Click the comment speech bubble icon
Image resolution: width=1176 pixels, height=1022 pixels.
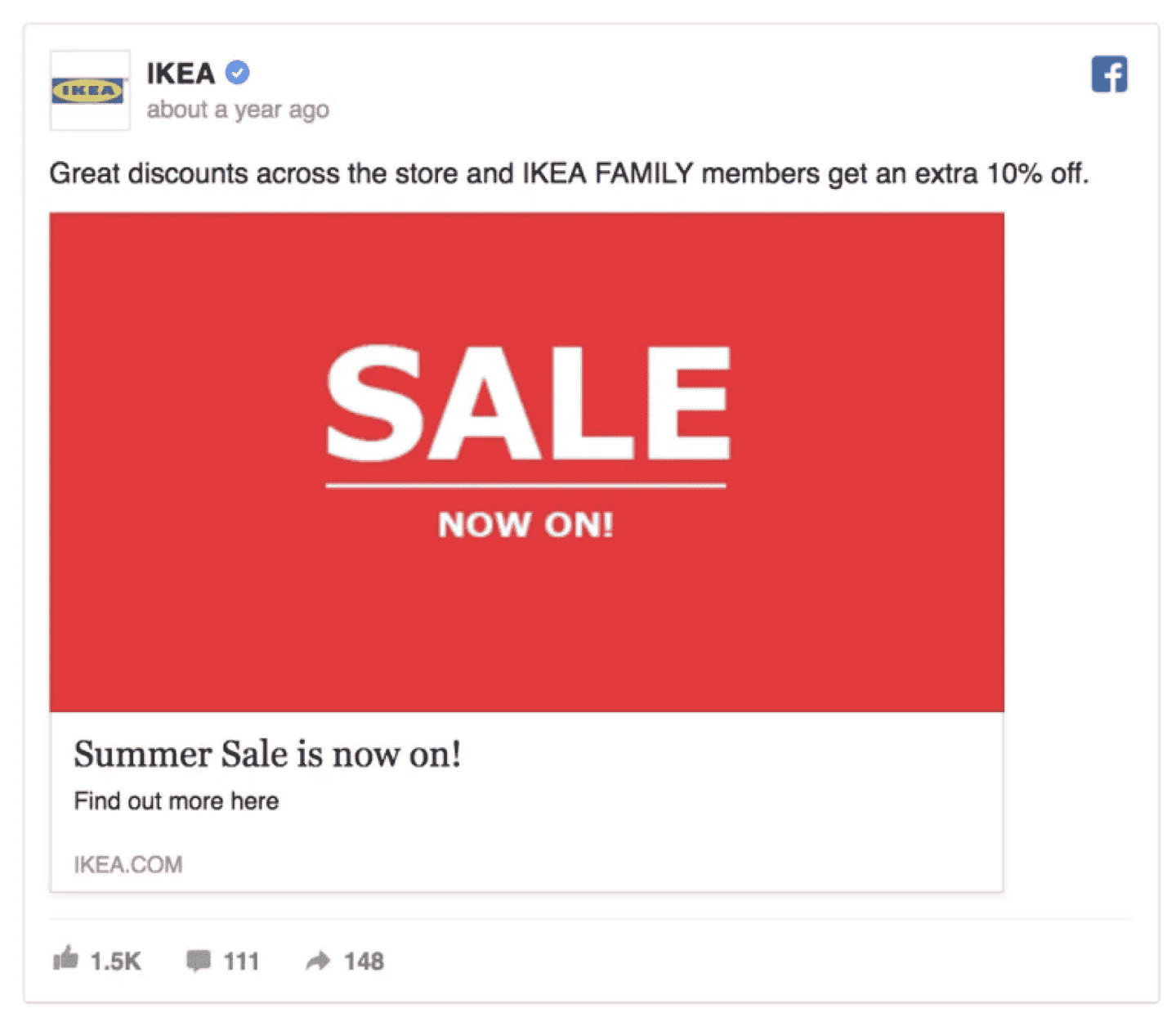(198, 961)
